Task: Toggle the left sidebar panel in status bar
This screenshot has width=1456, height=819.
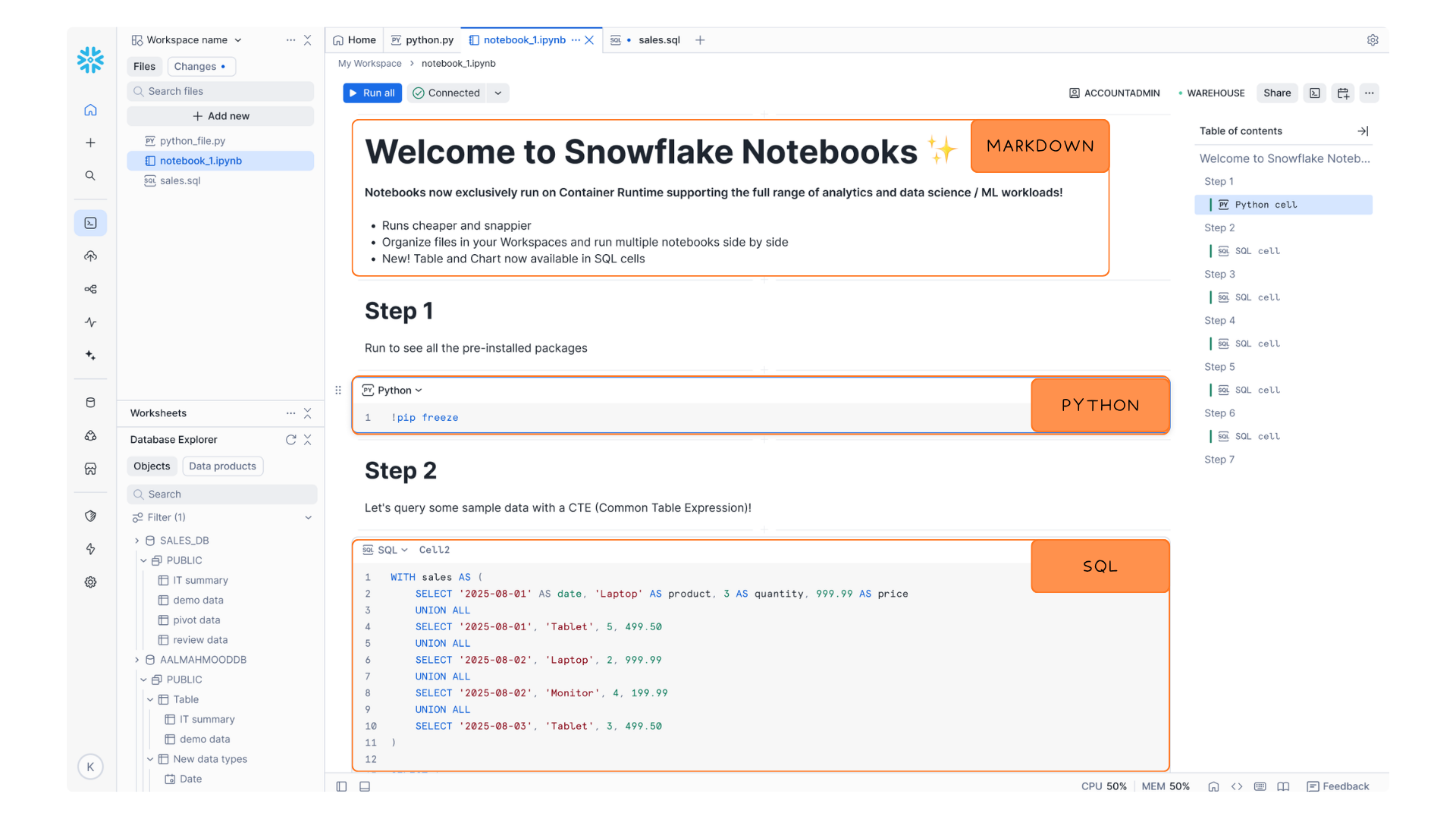Action: pyautogui.click(x=341, y=786)
